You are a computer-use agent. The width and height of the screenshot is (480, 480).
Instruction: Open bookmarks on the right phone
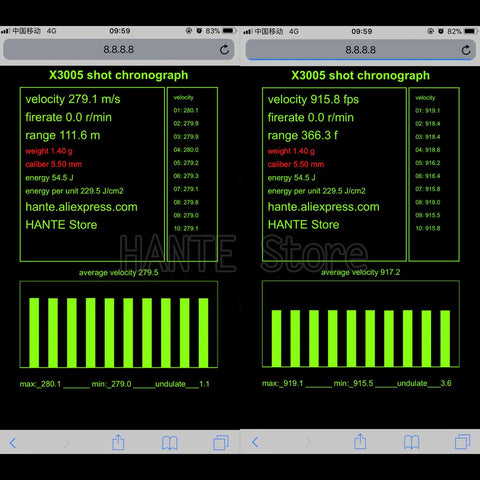tap(412, 442)
